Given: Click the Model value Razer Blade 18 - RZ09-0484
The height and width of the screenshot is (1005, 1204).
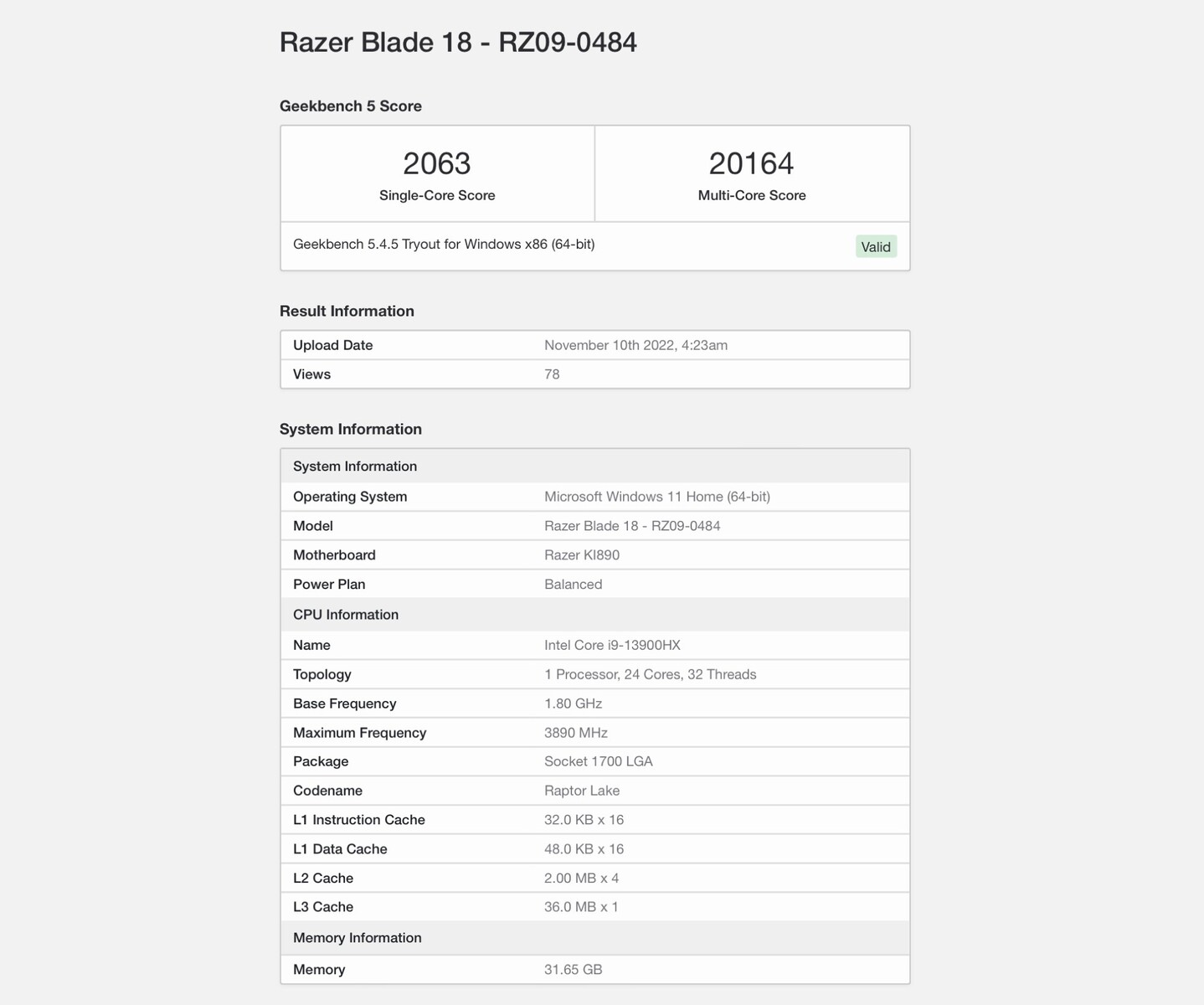Looking at the screenshot, I should point(632,526).
